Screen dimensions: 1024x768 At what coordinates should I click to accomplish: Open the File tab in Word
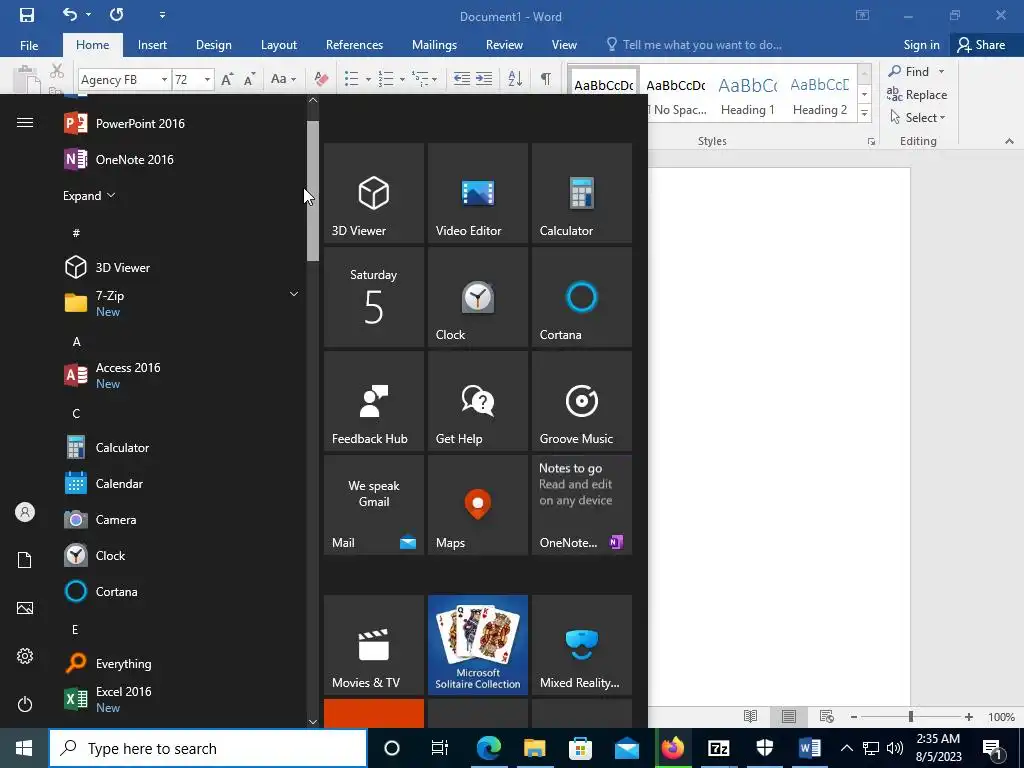click(x=29, y=45)
